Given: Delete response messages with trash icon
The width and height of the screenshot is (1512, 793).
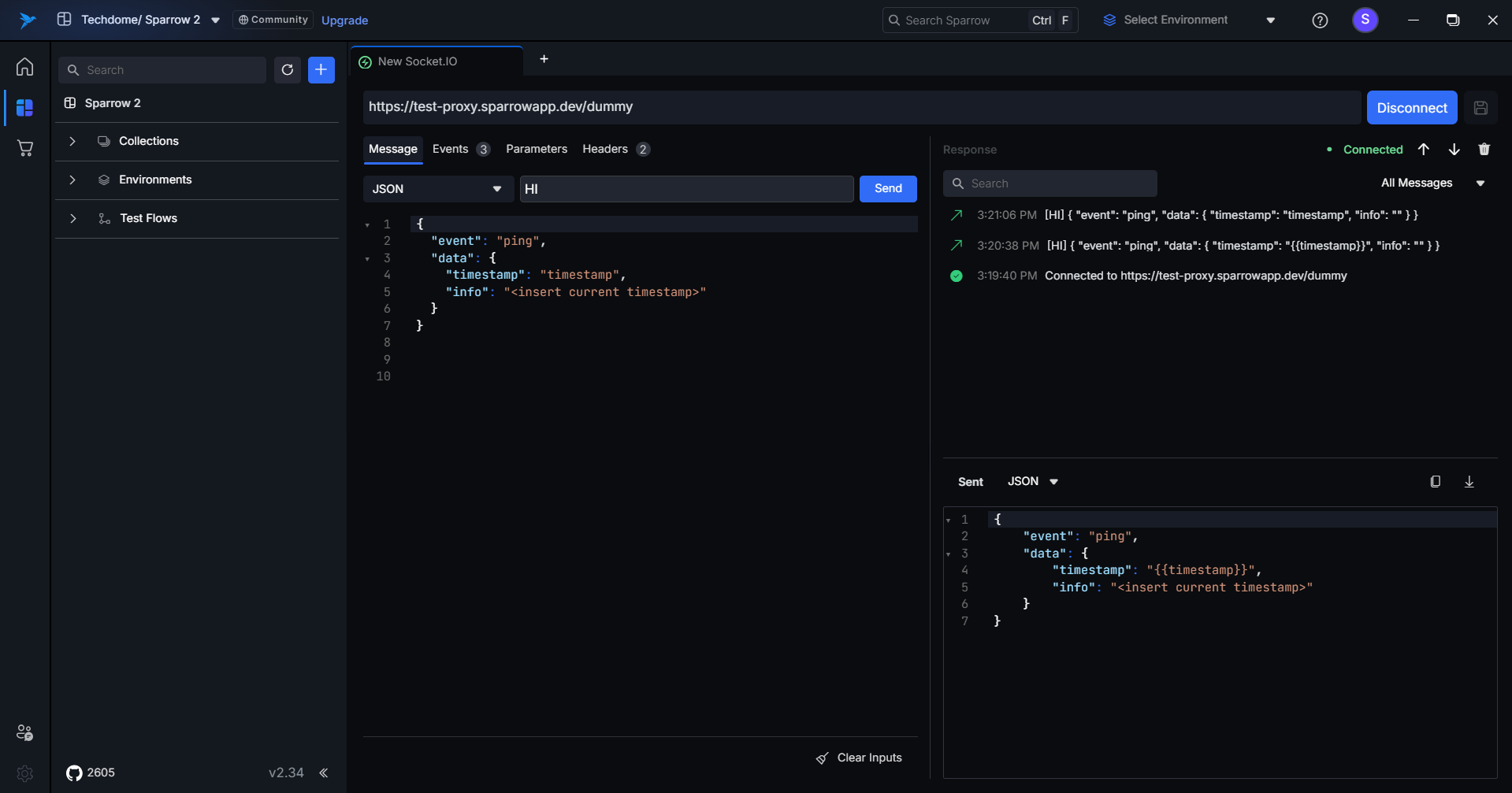Looking at the screenshot, I should (x=1484, y=150).
